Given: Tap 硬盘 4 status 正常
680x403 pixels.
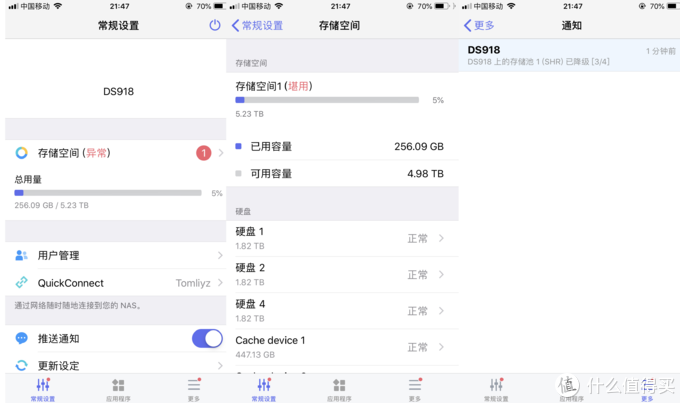Looking at the screenshot, I should (x=417, y=311).
